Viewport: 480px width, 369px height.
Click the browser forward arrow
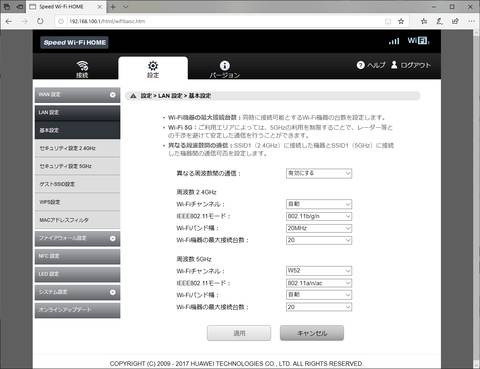click(x=25, y=21)
